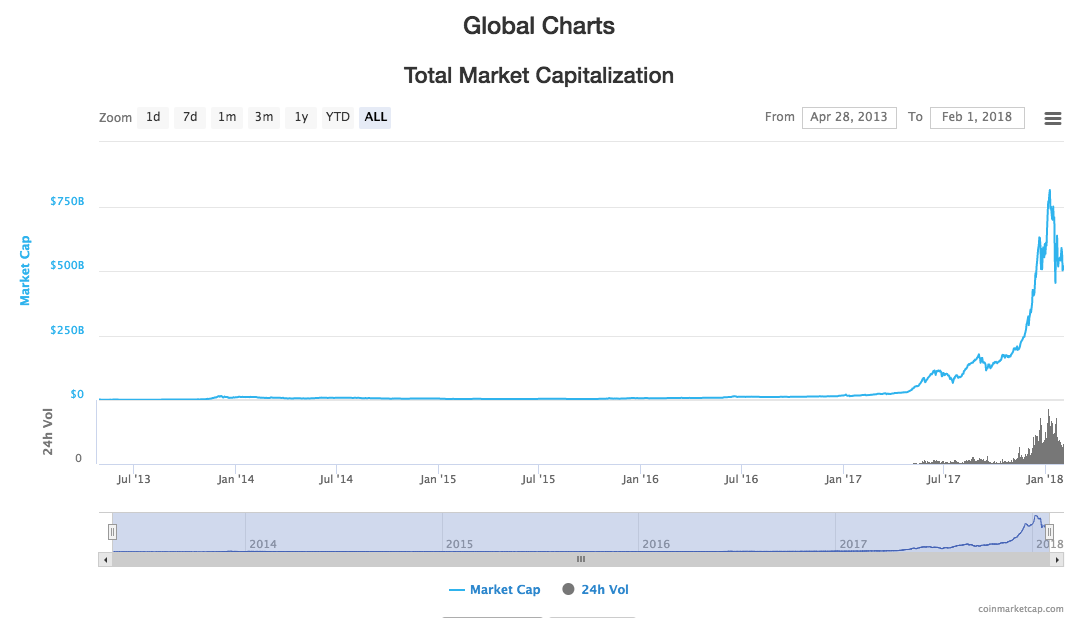Select the ALL zoom range
The height and width of the screenshot is (618, 1086).
pos(376,117)
